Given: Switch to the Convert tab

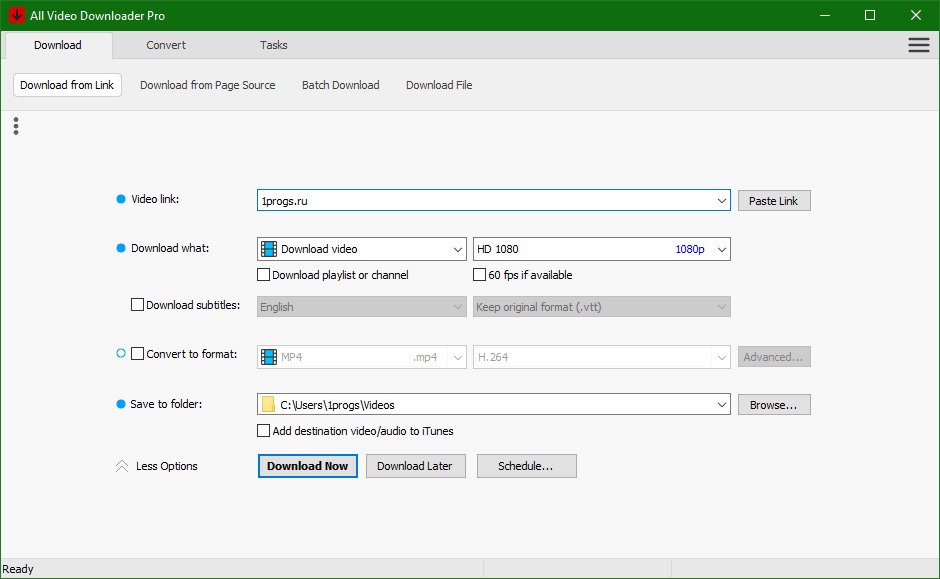Looking at the screenshot, I should (165, 44).
